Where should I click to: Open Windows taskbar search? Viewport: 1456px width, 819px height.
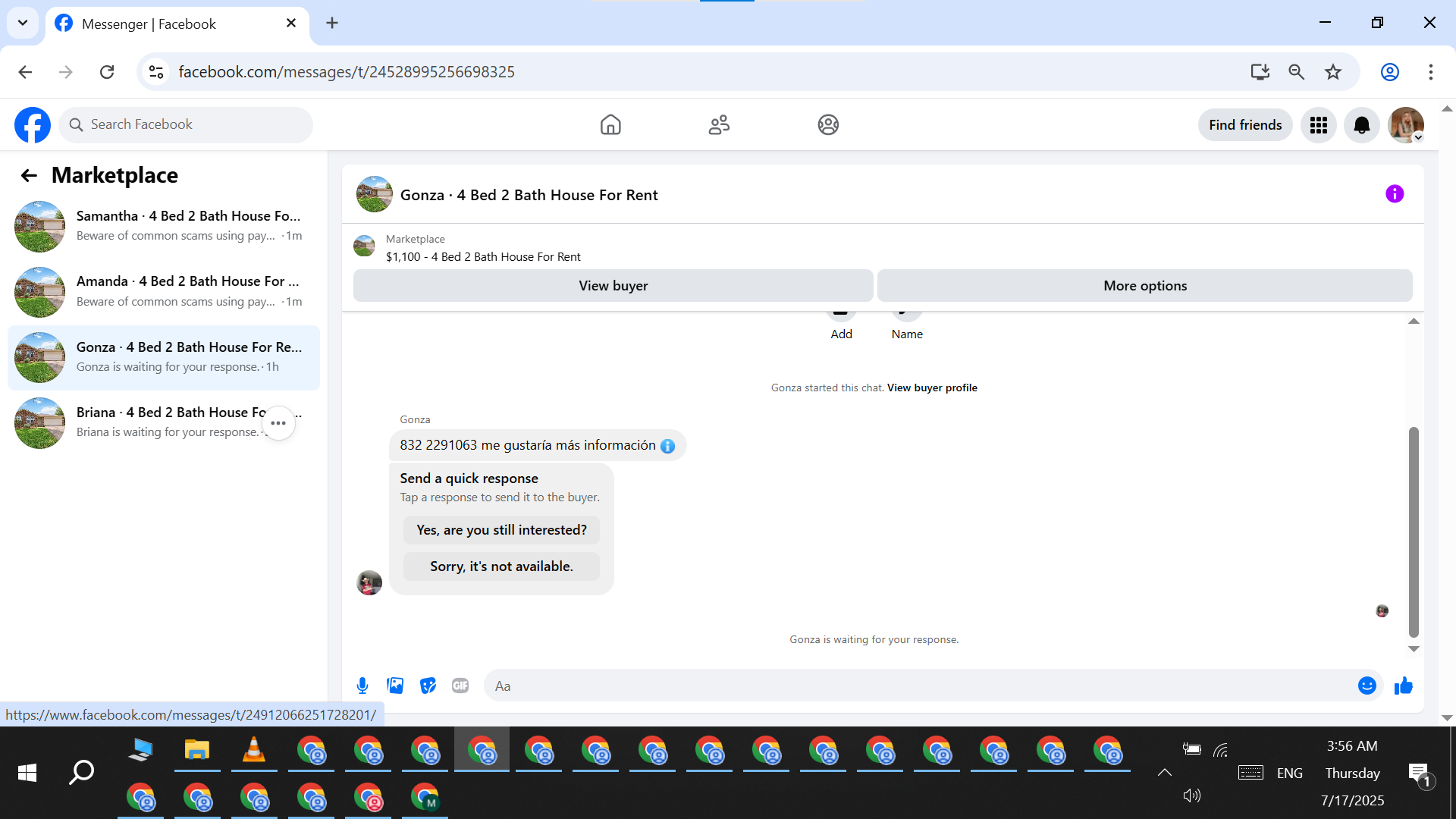pos(81,773)
